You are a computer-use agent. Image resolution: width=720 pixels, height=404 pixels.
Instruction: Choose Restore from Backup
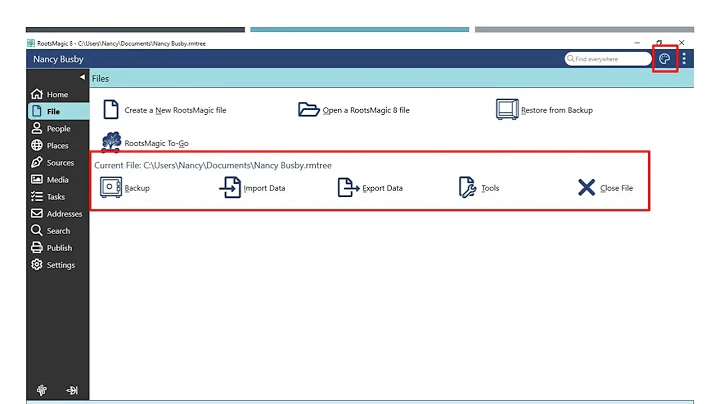544,110
